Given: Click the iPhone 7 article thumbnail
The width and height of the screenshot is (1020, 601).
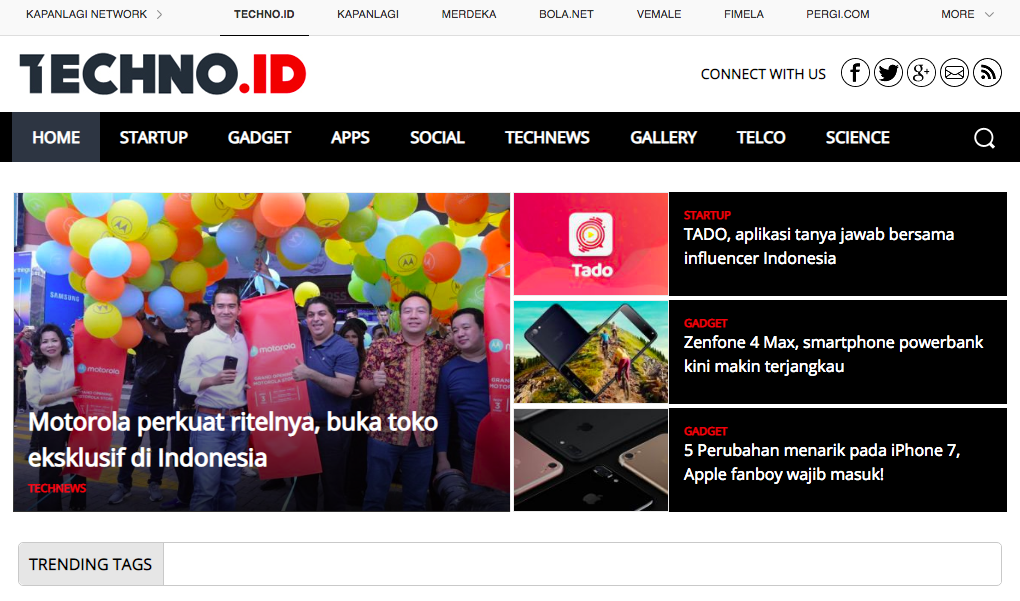Looking at the screenshot, I should click(x=591, y=460).
